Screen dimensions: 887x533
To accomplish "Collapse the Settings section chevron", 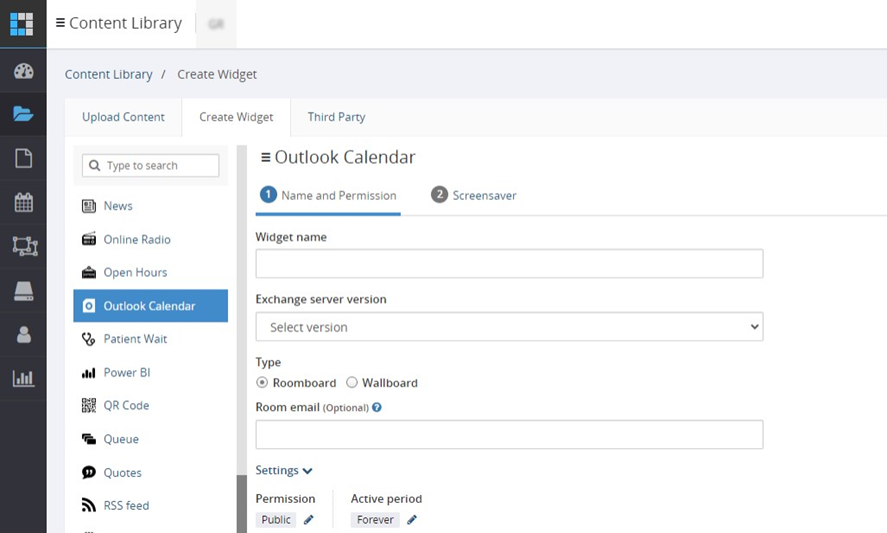I will pyautogui.click(x=307, y=471).
